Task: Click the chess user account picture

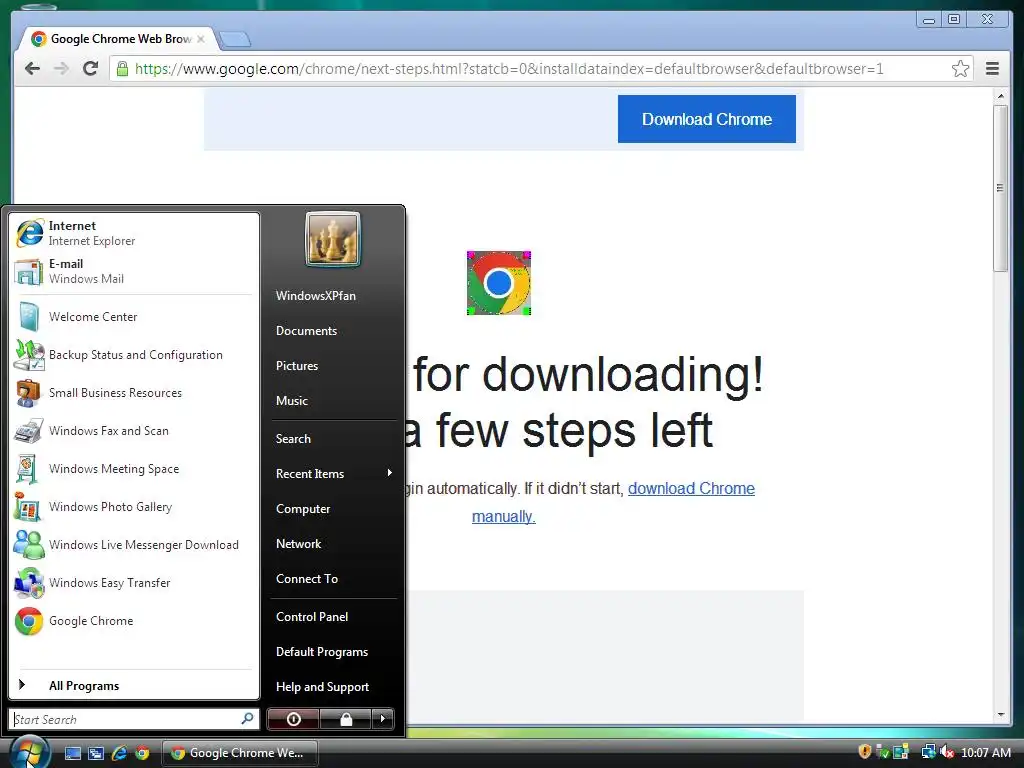Action: (333, 239)
